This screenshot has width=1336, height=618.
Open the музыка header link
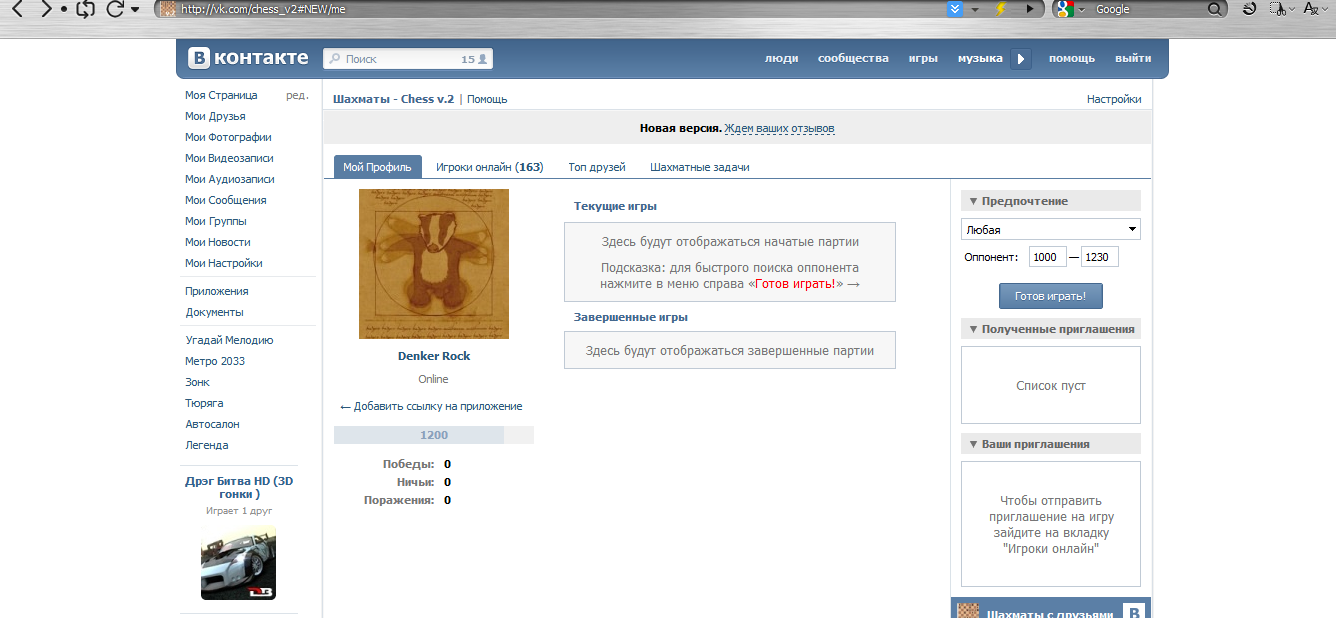point(980,58)
